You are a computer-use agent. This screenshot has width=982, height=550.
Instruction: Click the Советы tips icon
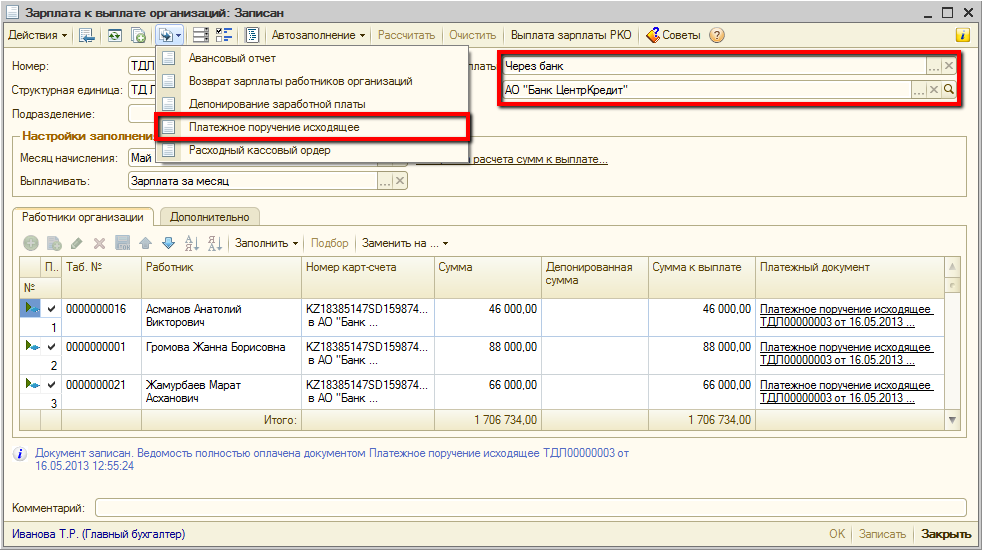coord(654,35)
